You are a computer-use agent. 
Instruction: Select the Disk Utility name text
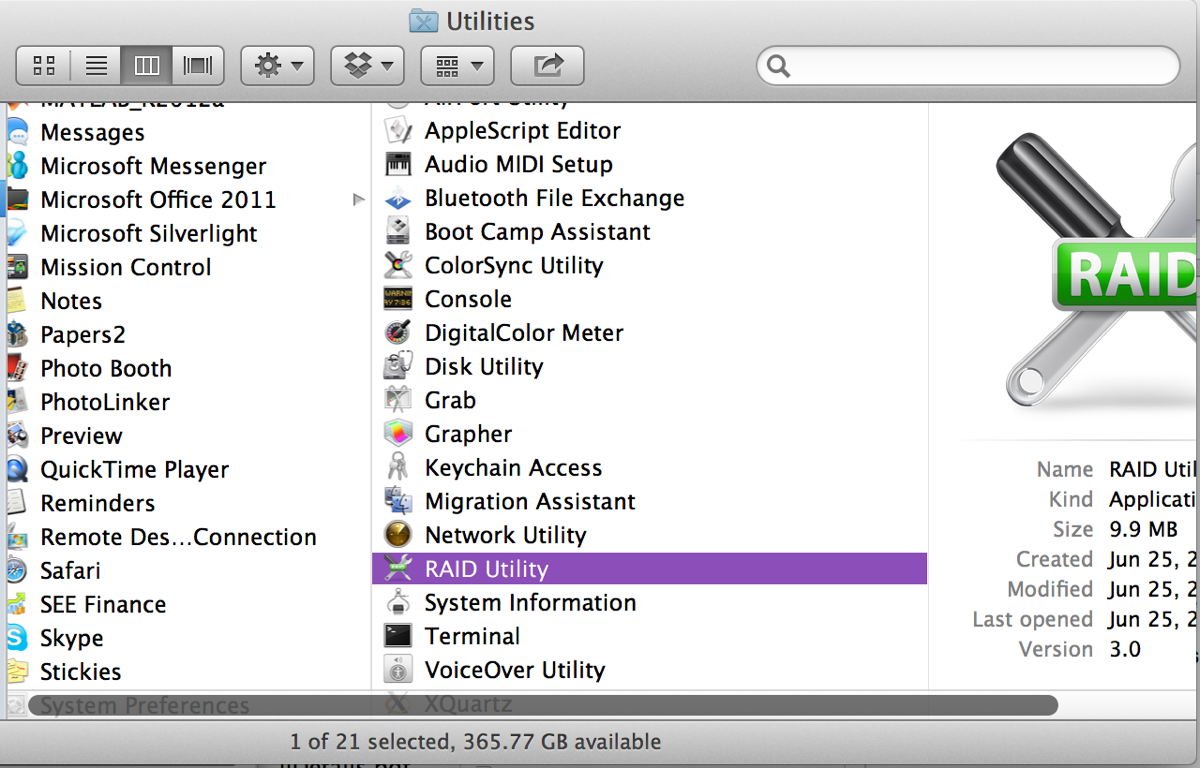coord(484,367)
